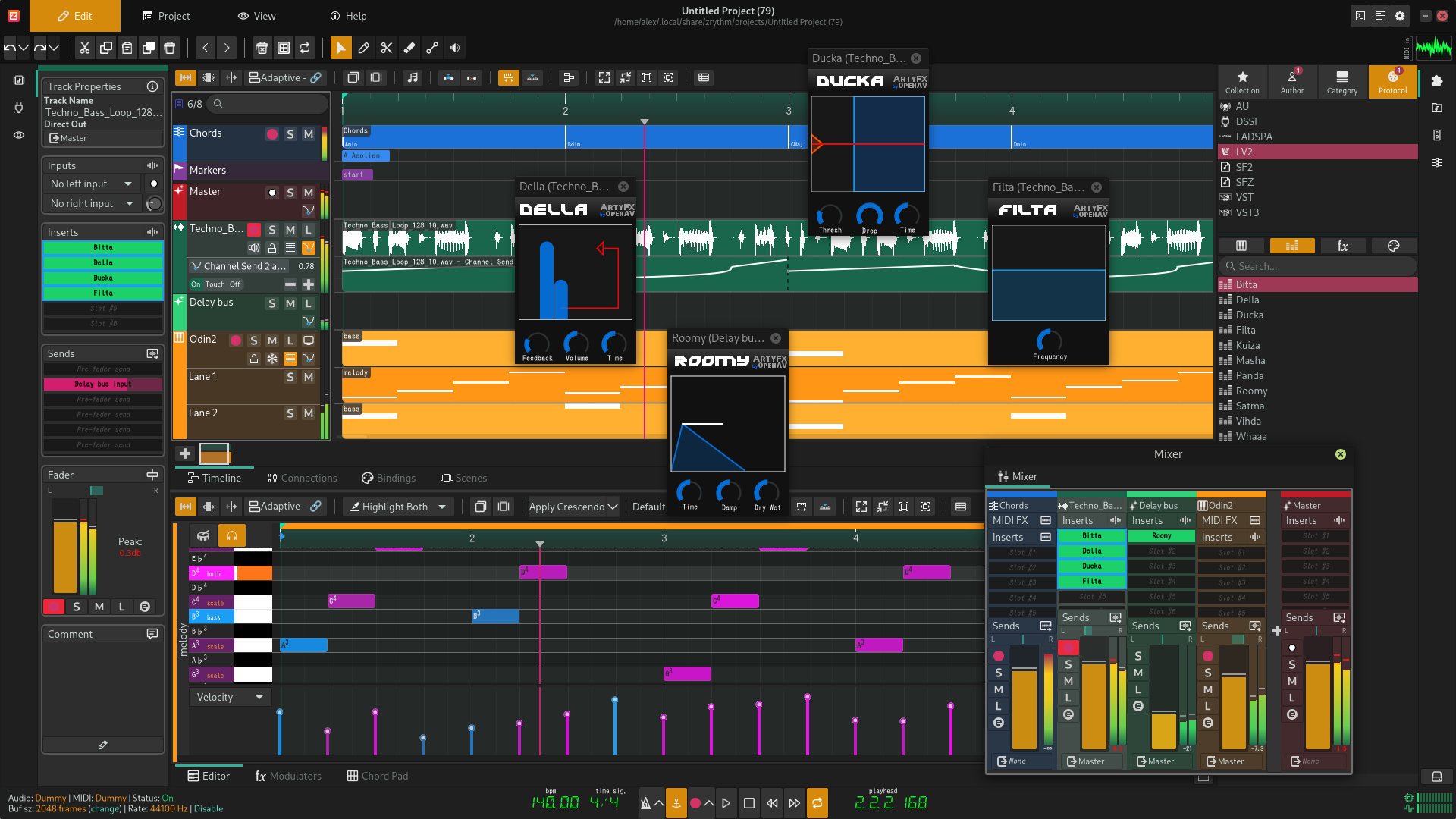Click the track info icon in Track Properties
The image size is (1456, 819).
[x=152, y=86]
